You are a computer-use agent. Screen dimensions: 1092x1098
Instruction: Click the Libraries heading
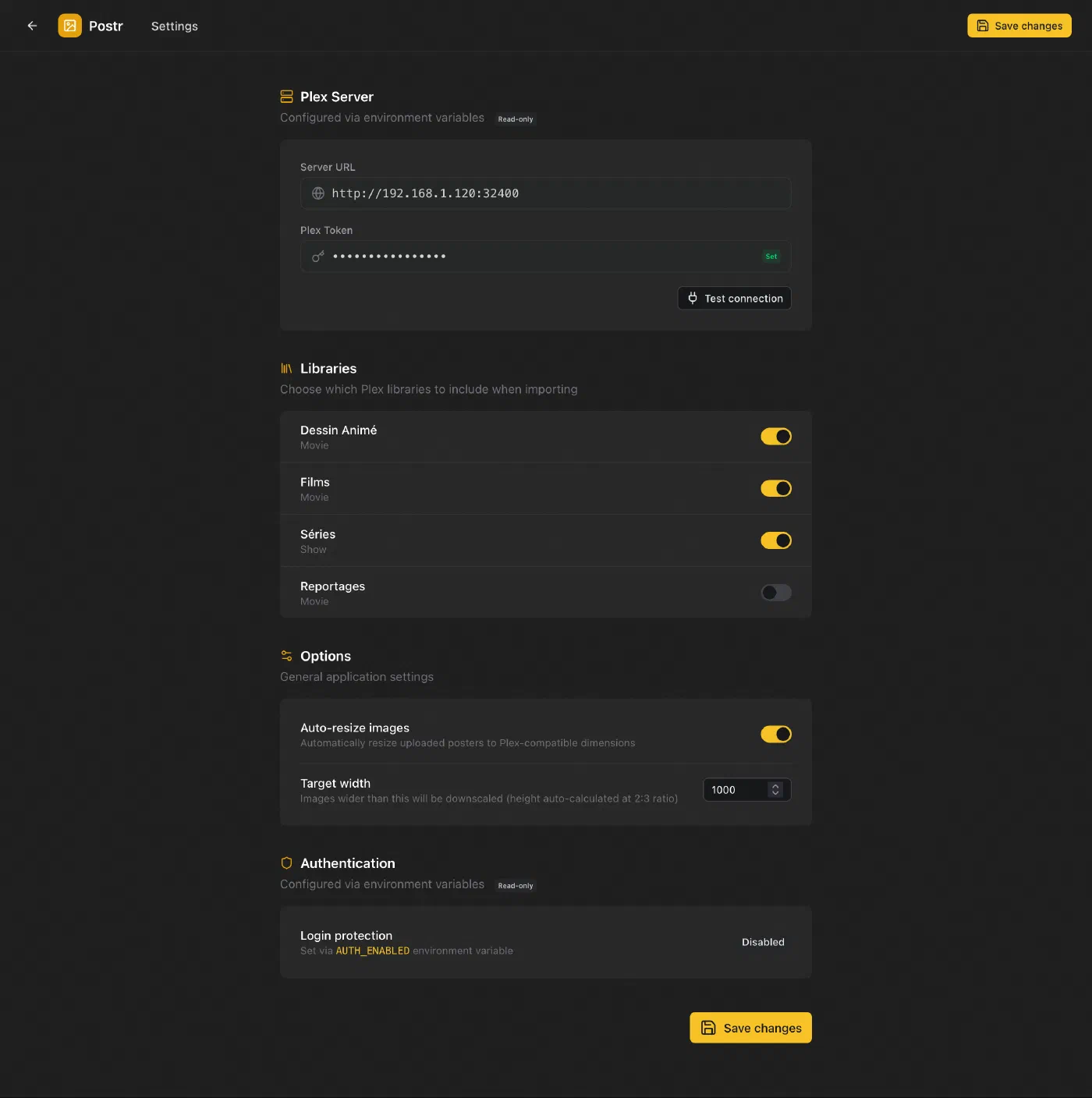coord(328,369)
